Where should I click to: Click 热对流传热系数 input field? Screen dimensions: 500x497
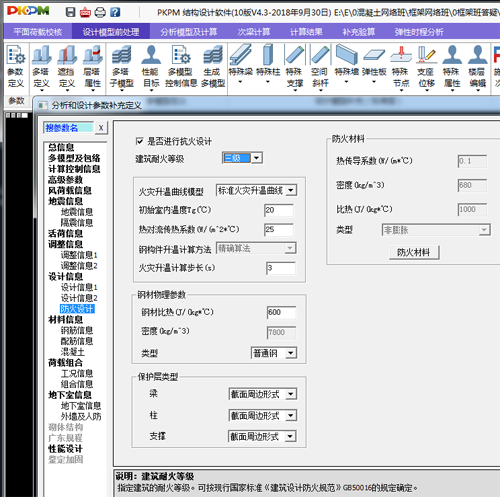[279, 230]
